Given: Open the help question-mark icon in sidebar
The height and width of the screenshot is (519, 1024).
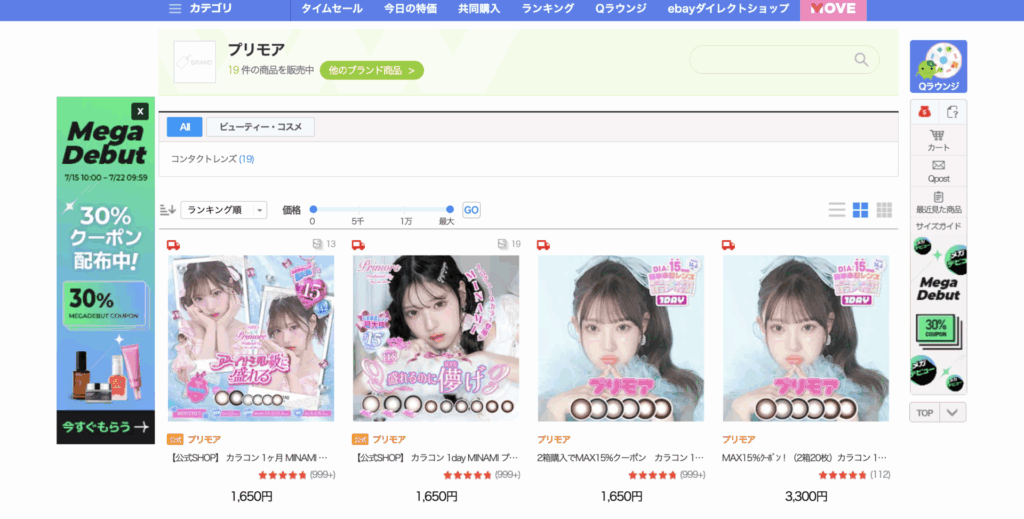Looking at the screenshot, I should pos(953,112).
